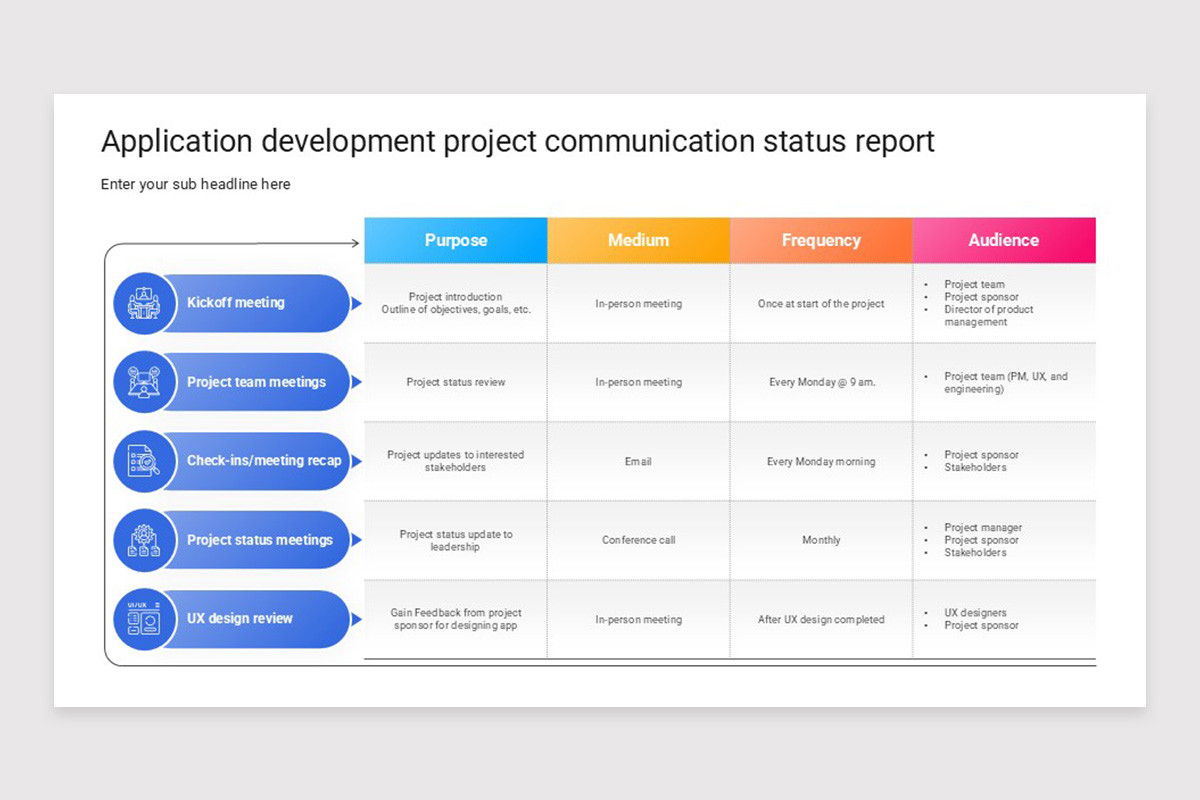The width and height of the screenshot is (1200, 800).
Task: Select the Project status meetings gear icon
Action: [145, 540]
